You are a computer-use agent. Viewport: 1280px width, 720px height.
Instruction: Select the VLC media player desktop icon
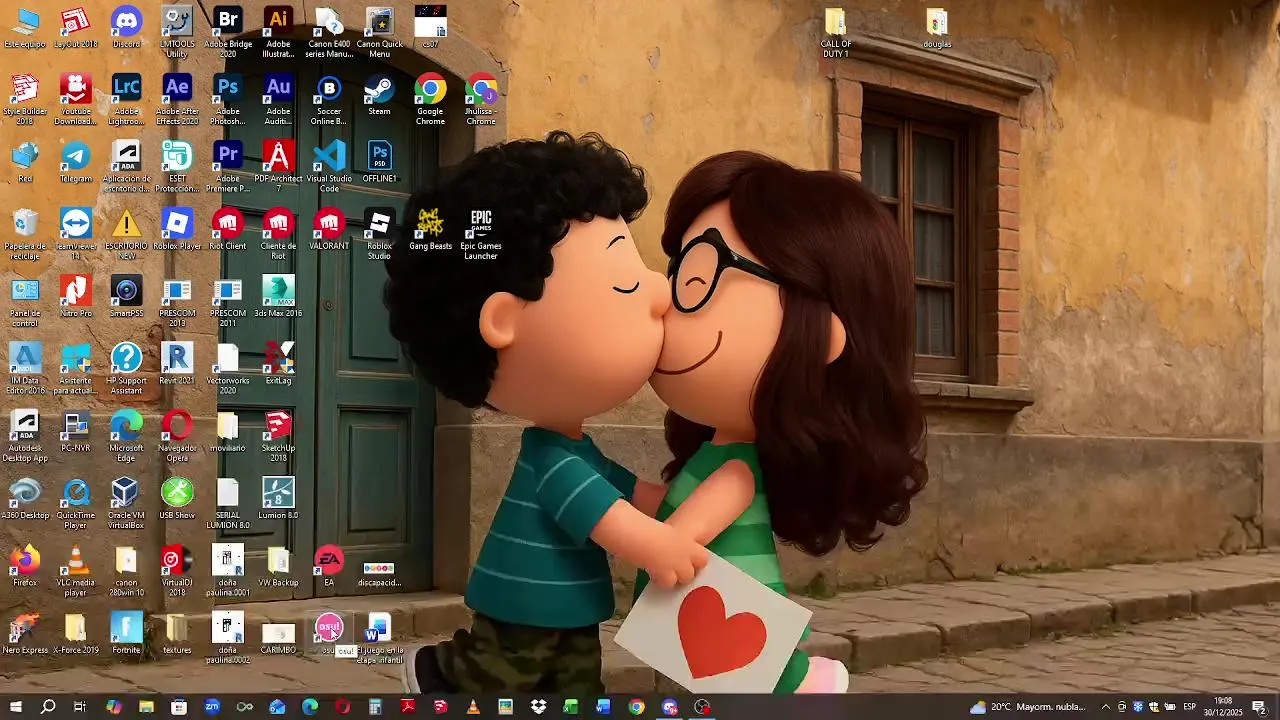pos(76,571)
